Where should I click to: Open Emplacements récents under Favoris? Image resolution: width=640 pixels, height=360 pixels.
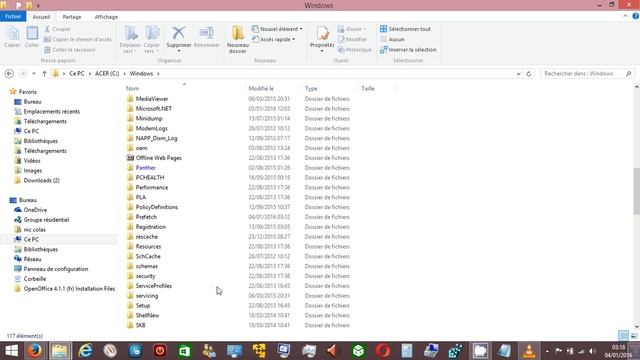coord(51,111)
